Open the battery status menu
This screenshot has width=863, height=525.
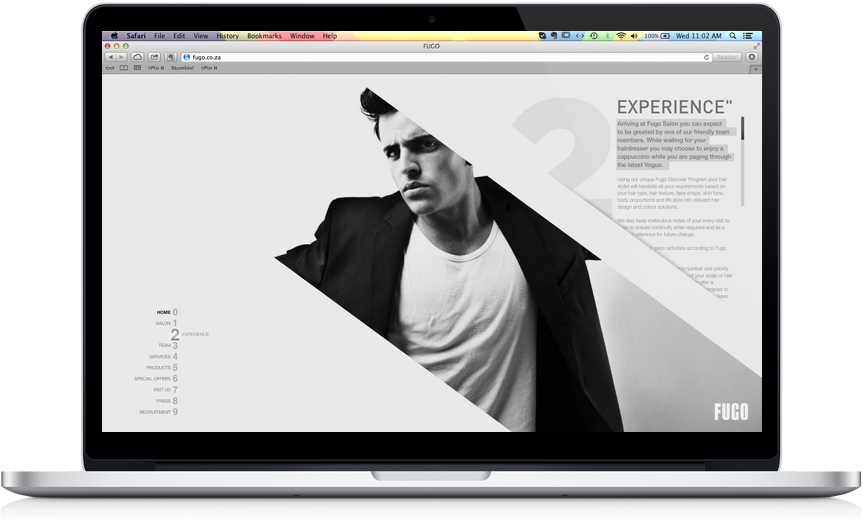(x=657, y=36)
